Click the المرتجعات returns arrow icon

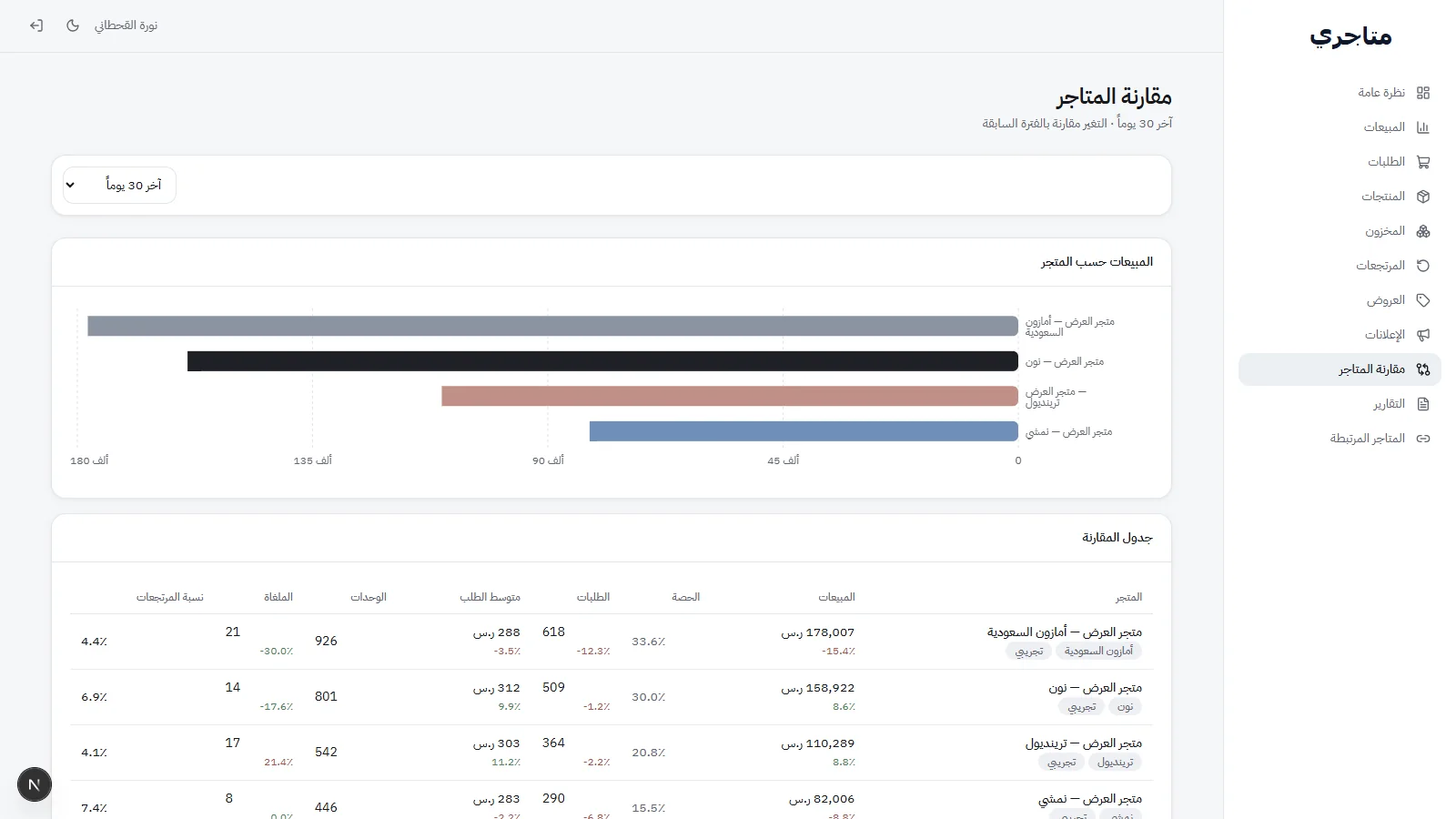pyautogui.click(x=1423, y=266)
